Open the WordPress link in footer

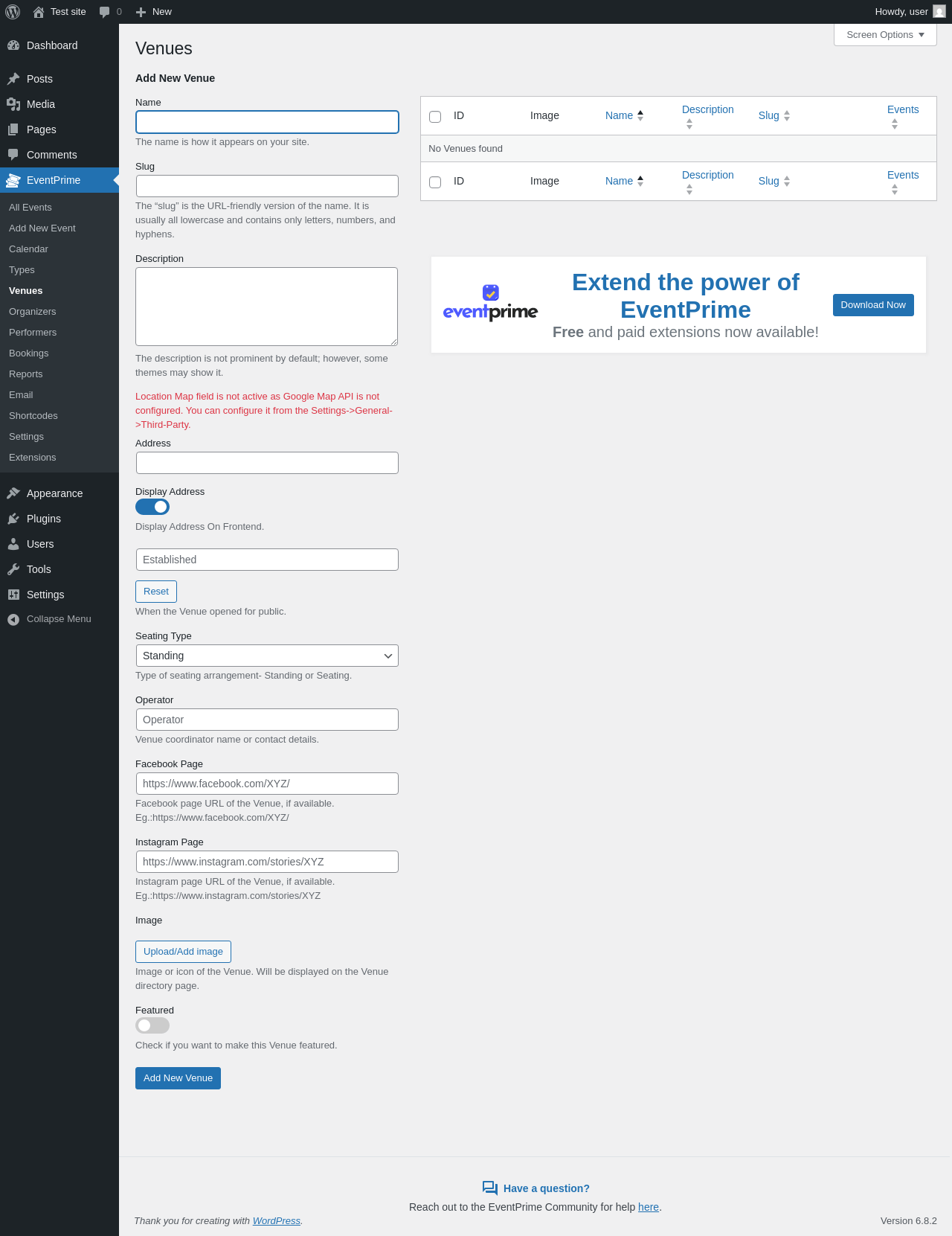coord(277,1221)
